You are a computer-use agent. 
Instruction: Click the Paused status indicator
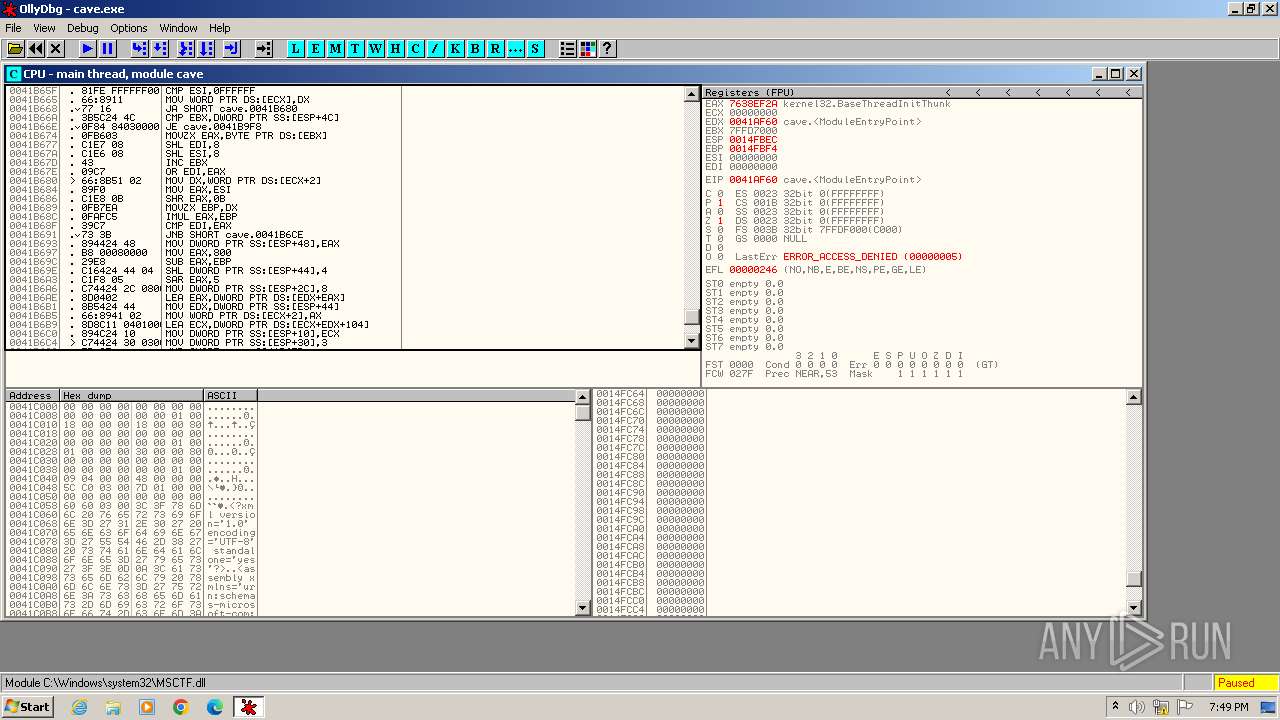coord(1245,683)
